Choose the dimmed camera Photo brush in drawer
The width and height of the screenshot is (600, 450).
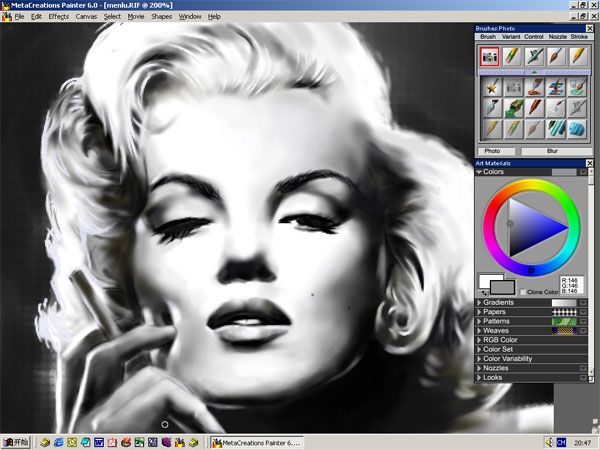(x=514, y=87)
